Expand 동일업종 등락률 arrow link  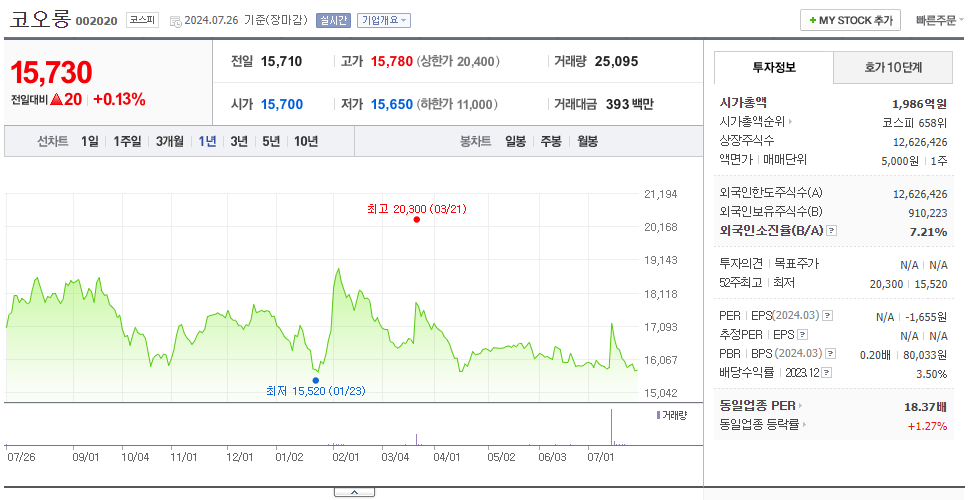(x=806, y=425)
